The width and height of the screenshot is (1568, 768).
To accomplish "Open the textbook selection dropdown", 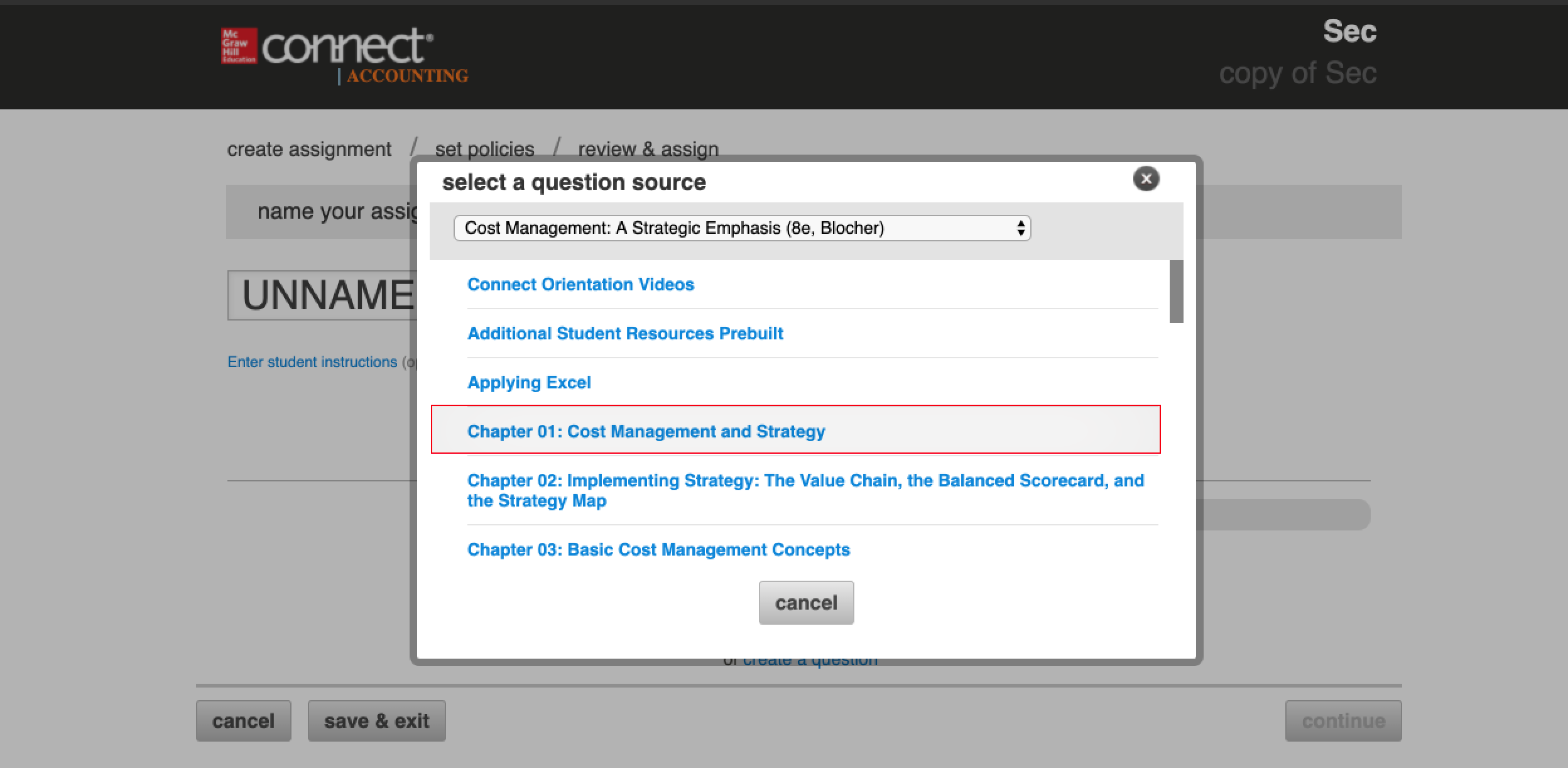I will tap(741, 228).
